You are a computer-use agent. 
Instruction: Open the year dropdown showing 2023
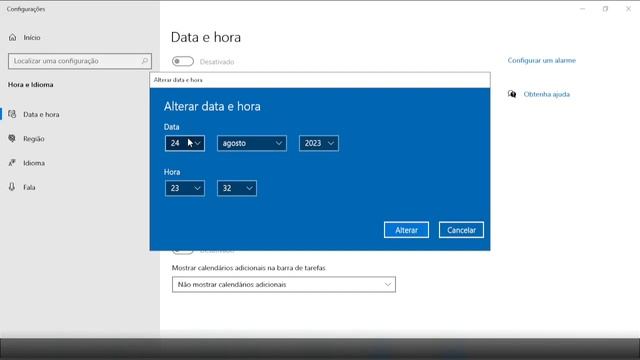point(319,143)
